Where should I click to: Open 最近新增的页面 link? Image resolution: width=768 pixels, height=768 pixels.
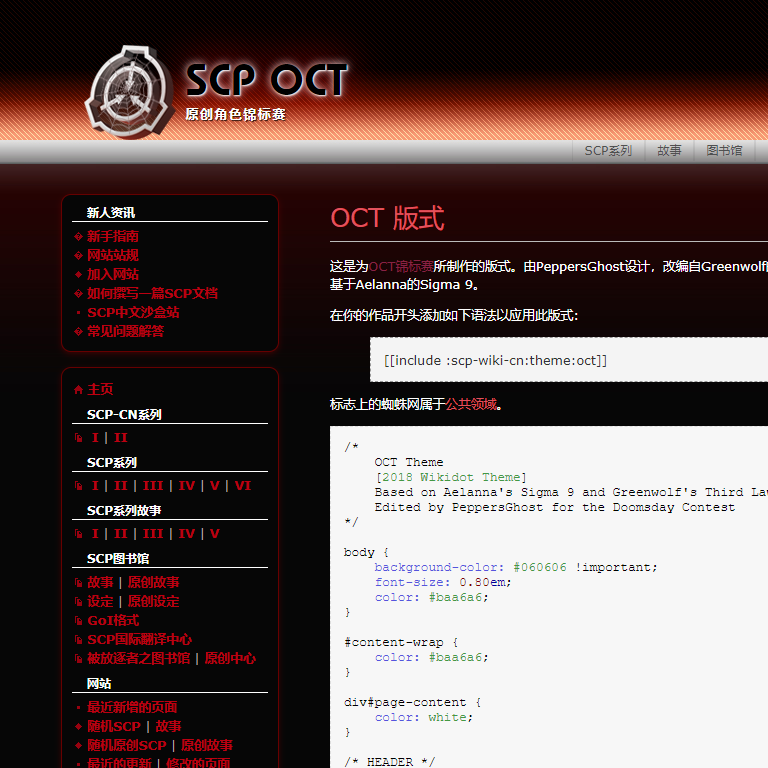pos(132,707)
